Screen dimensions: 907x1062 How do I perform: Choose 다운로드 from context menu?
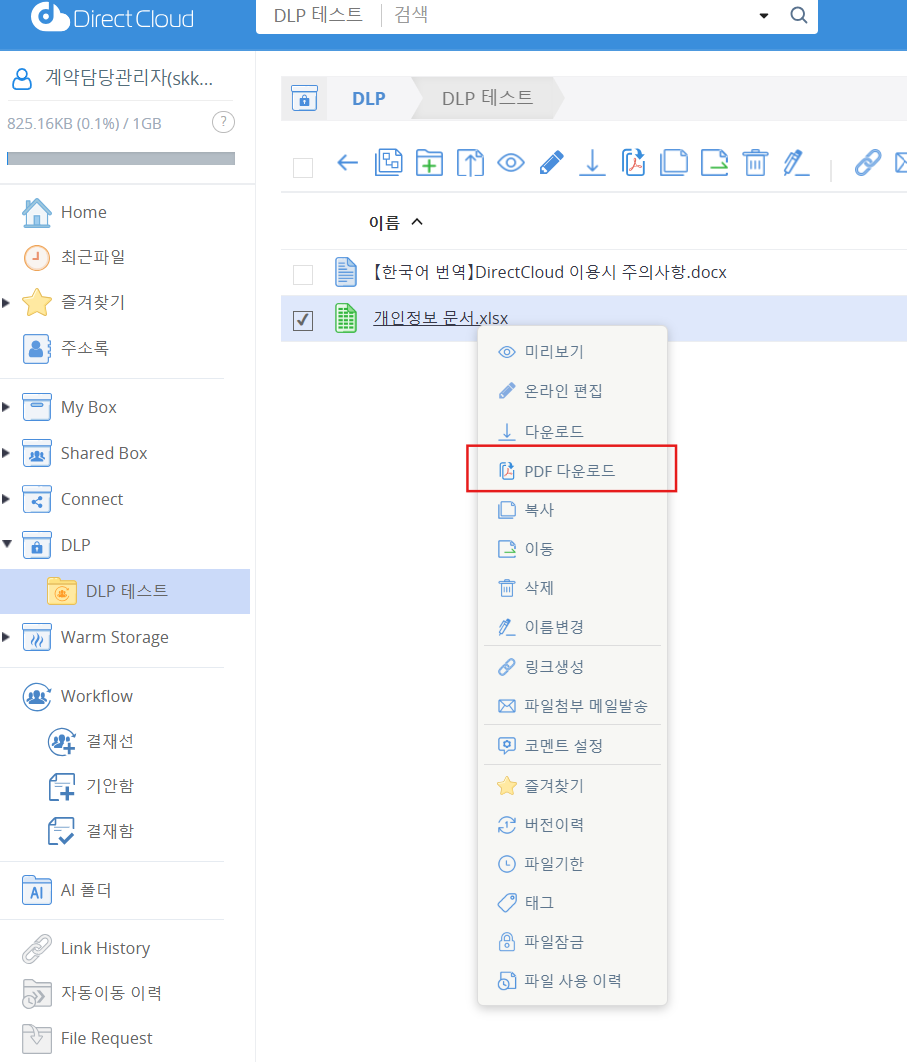click(x=572, y=431)
